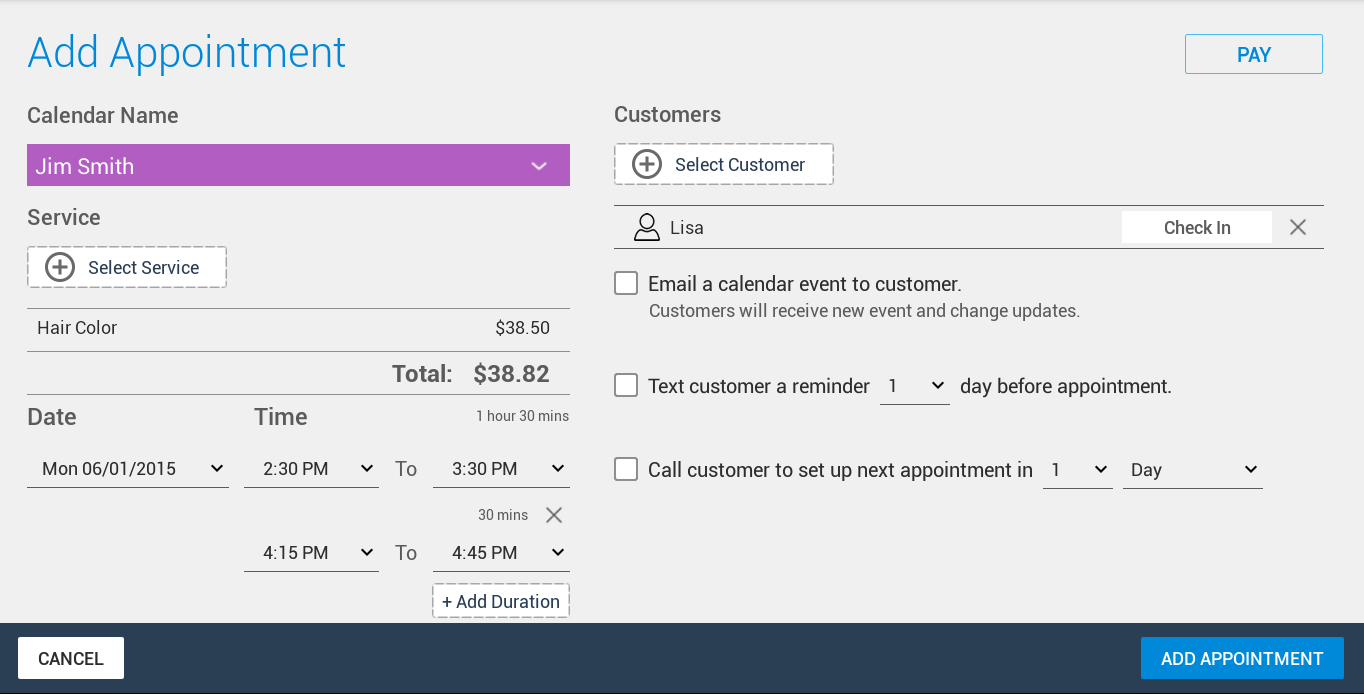1364x694 pixels.
Task: Tick the Text customer a reminder checkbox
Action: 626,385
